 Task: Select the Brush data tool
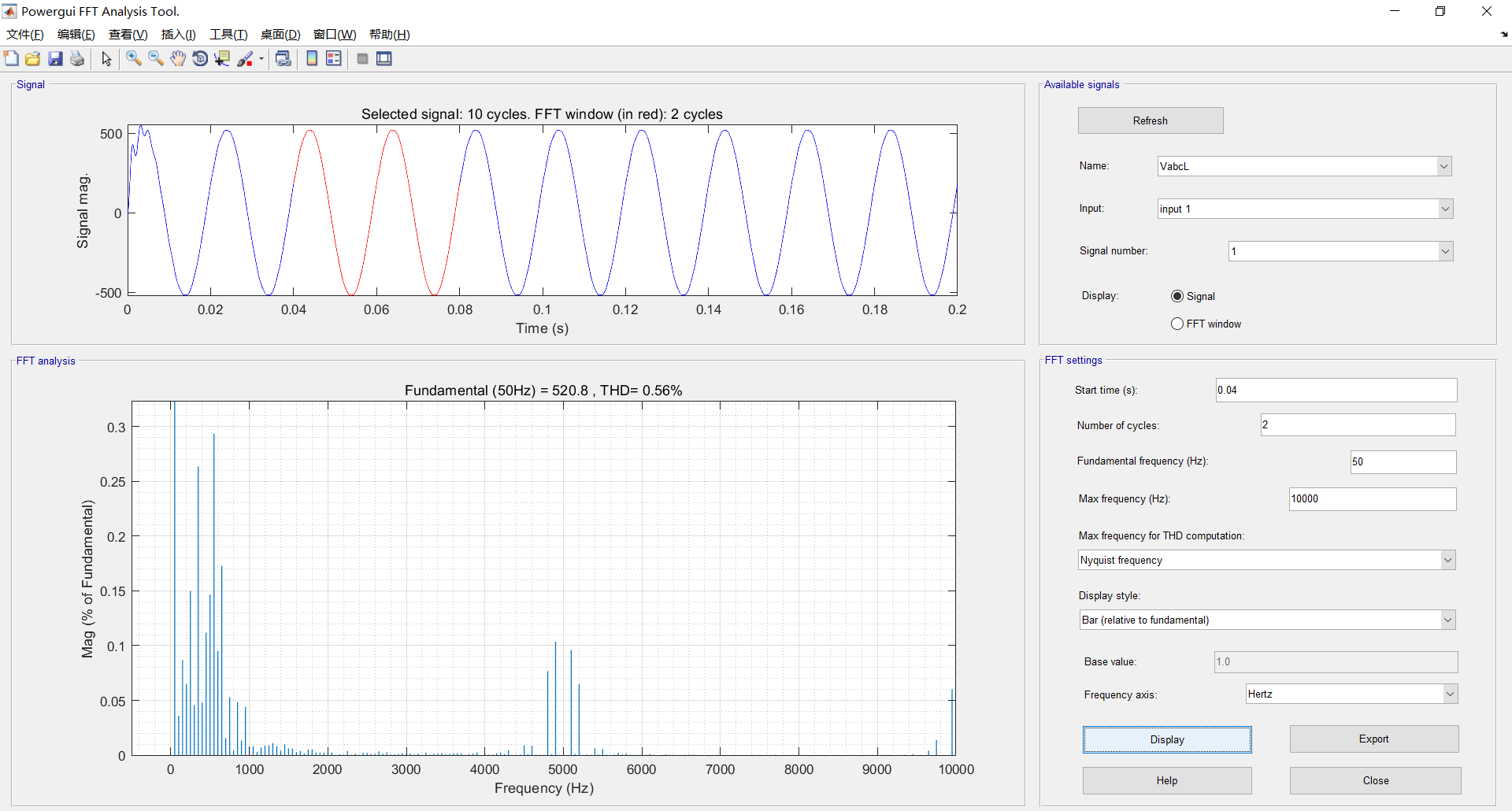(x=245, y=59)
